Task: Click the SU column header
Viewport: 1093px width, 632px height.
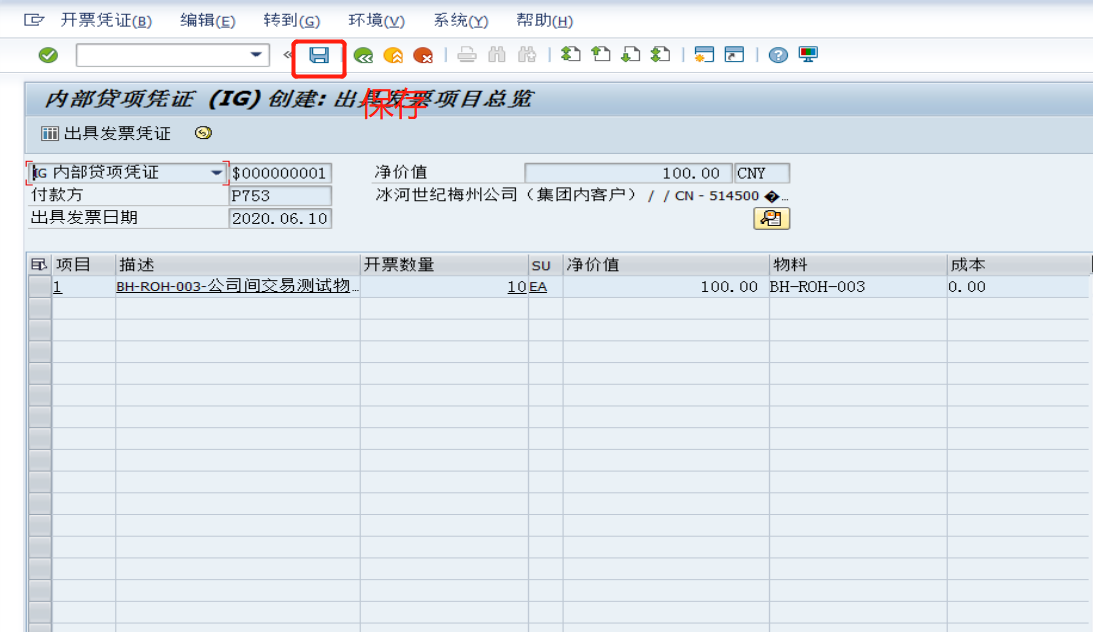Action: [x=546, y=265]
